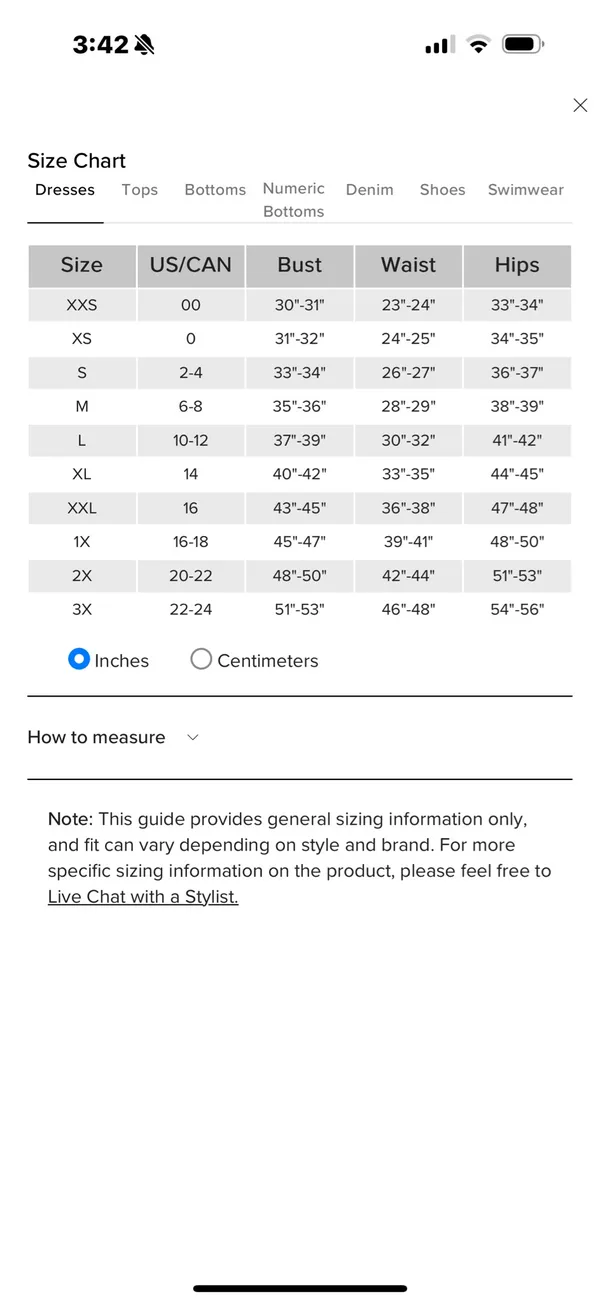Open the Swimwear size tab
This screenshot has height=1303, width=600.
(526, 189)
